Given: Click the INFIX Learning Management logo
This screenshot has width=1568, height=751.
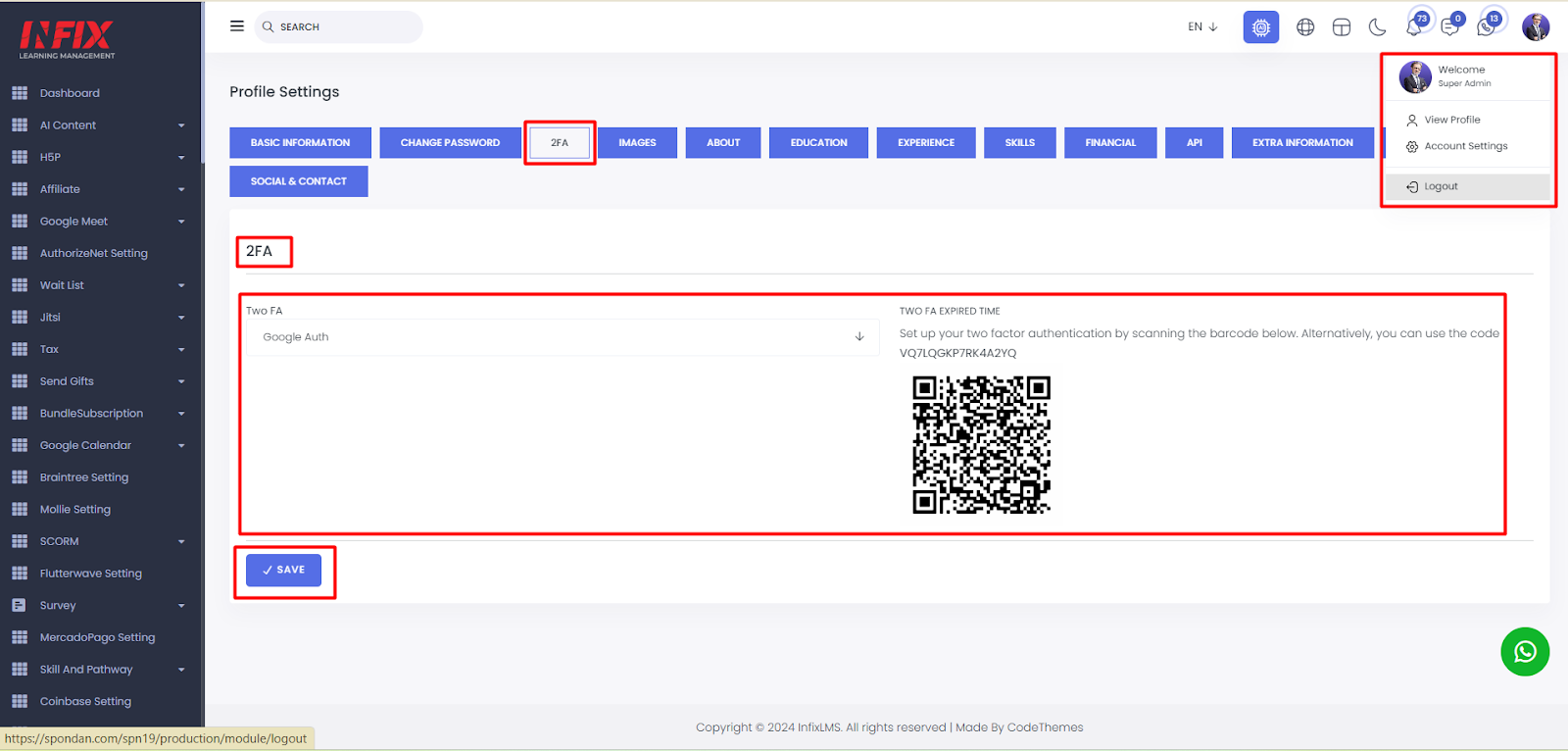Looking at the screenshot, I should tap(67, 39).
